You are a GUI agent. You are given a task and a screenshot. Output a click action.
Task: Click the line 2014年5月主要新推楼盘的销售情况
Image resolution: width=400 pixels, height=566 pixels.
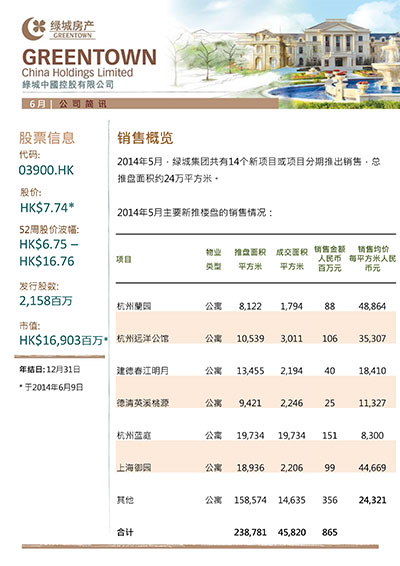[x=194, y=212]
